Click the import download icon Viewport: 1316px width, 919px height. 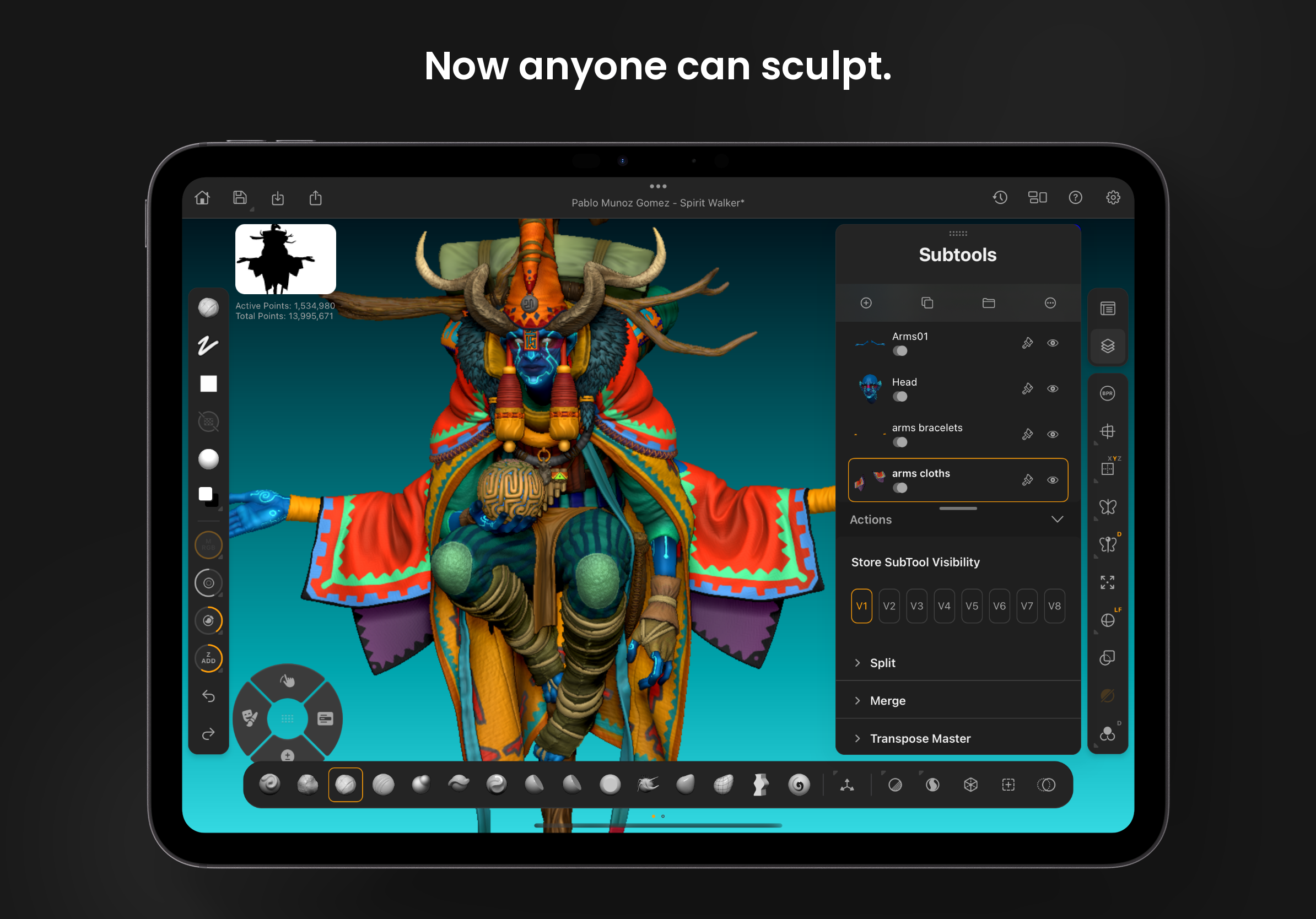(278, 198)
